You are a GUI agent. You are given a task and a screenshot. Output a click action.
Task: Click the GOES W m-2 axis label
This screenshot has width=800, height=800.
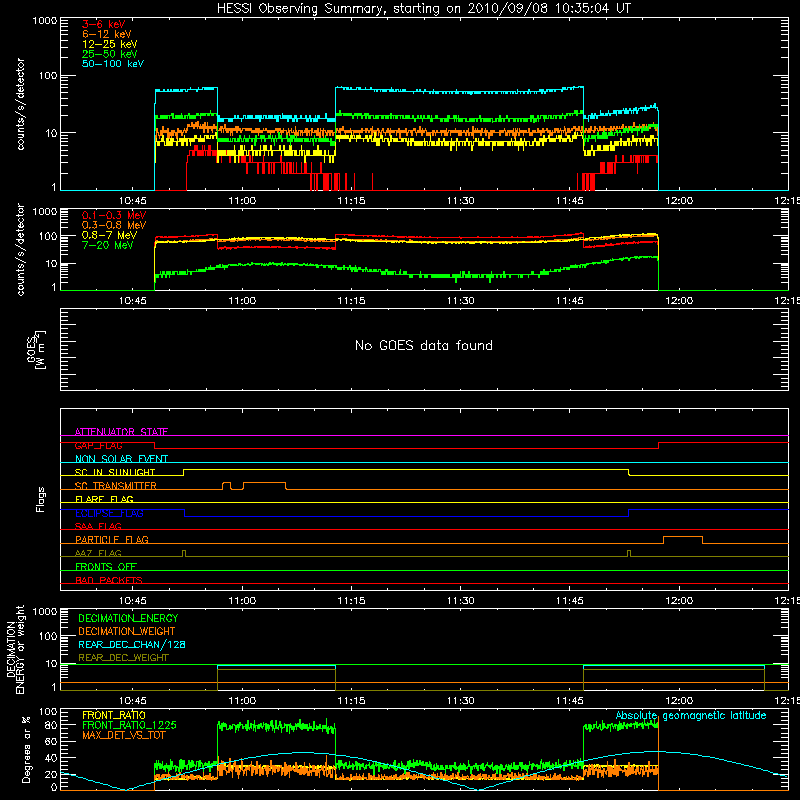point(36,349)
